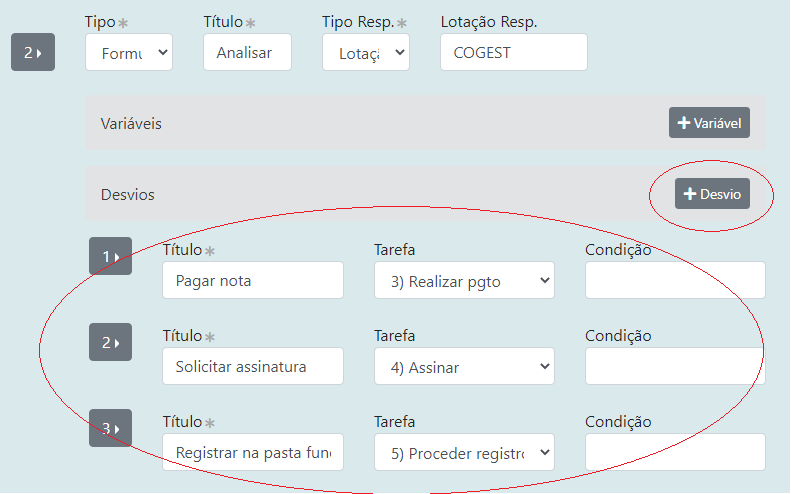Click the Lotação Resp. field with COGEST
The image size is (791, 494).
(513, 53)
